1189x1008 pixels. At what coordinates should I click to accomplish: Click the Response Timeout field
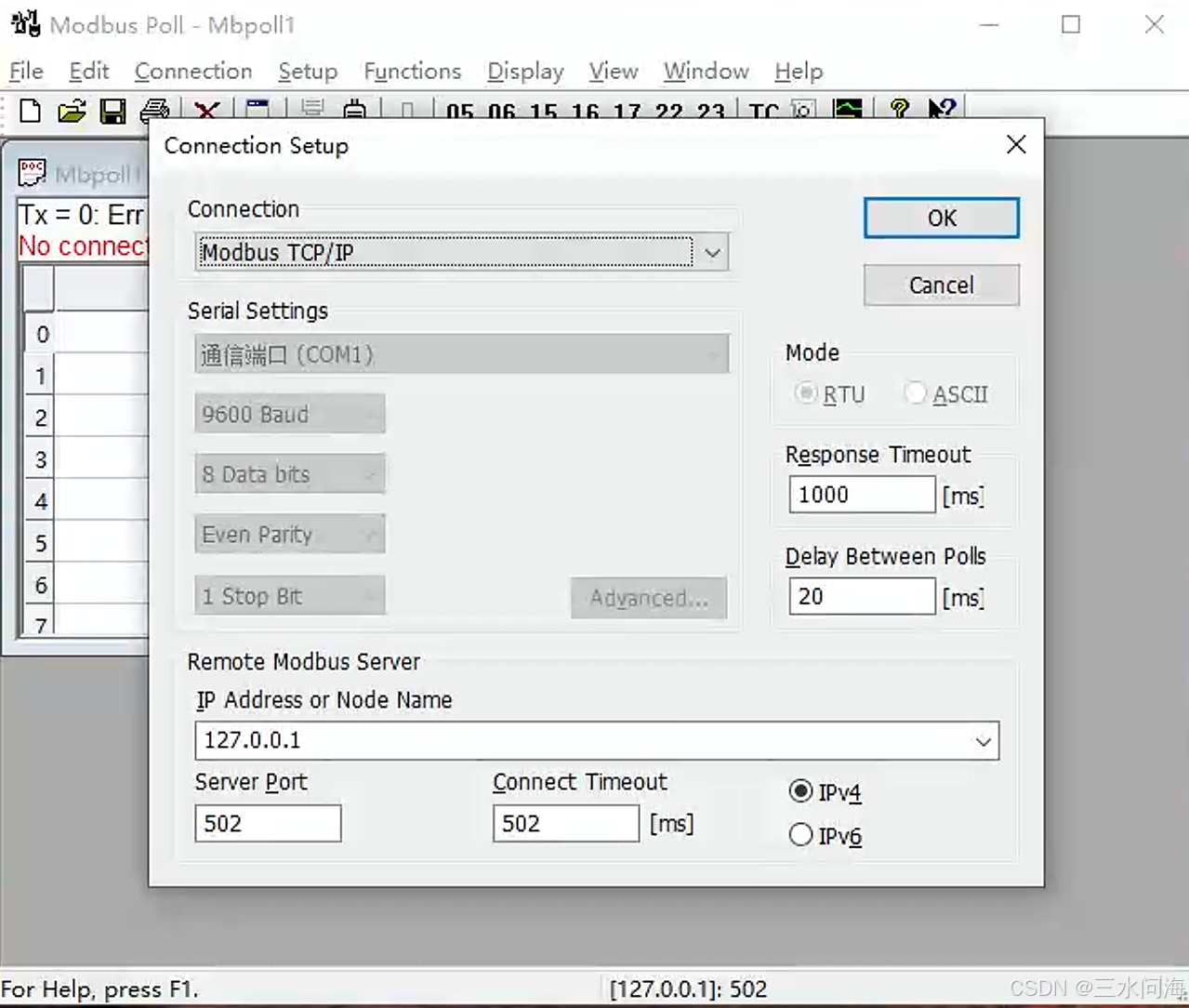[x=862, y=495]
